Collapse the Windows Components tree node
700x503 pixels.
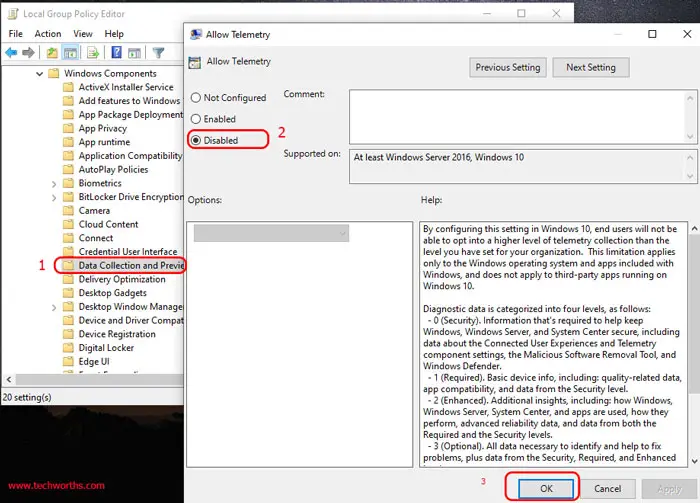click(39, 73)
